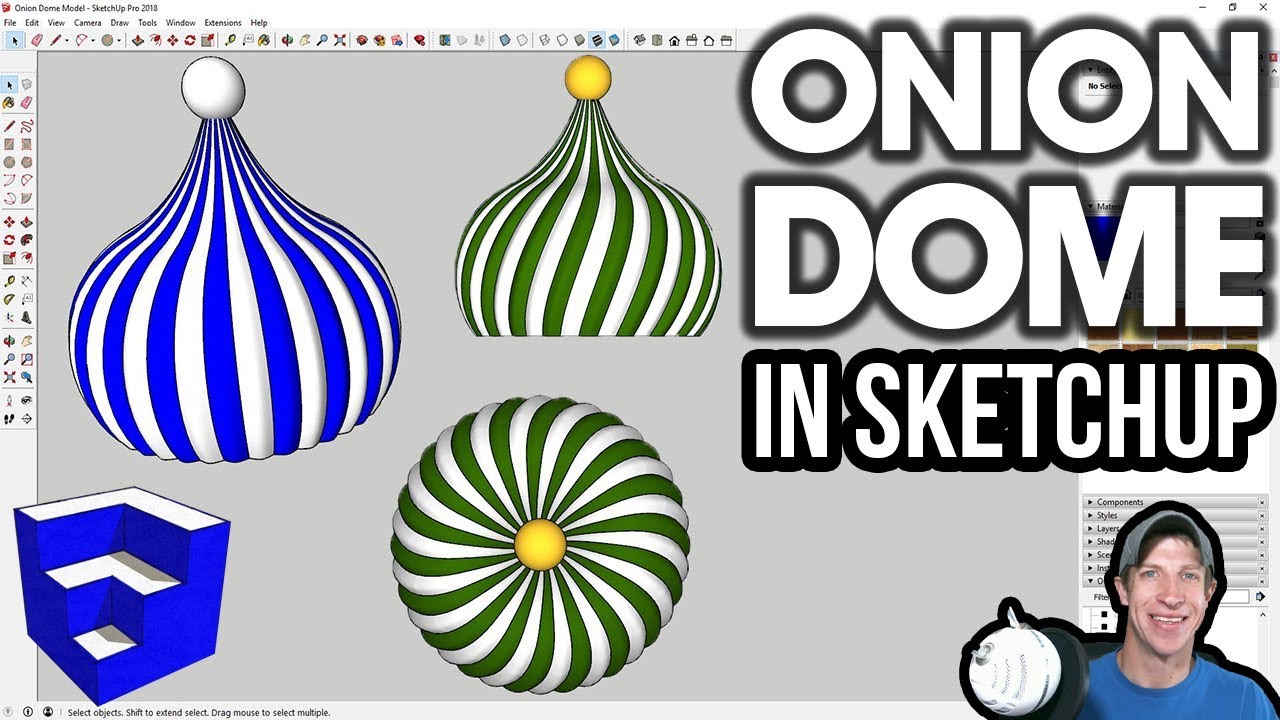Select the Axes tool in left palette
Image resolution: width=1280 pixels, height=720 pixels.
(9, 318)
